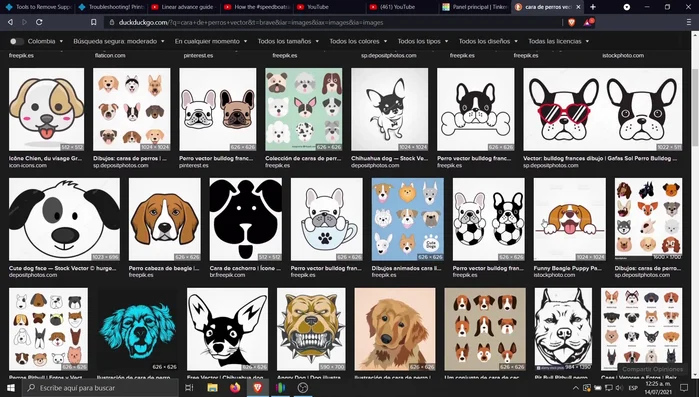The image size is (699, 397).
Task: Open 'Perro cabeza de beagle' link
Action: click(x=164, y=268)
